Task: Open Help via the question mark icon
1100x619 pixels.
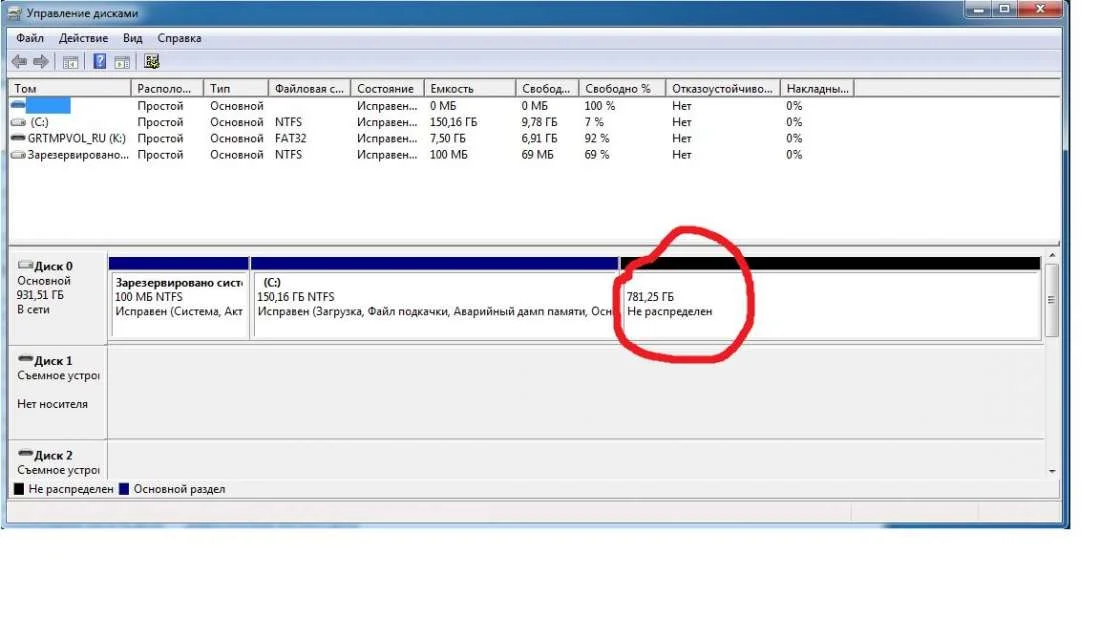Action: 100,62
